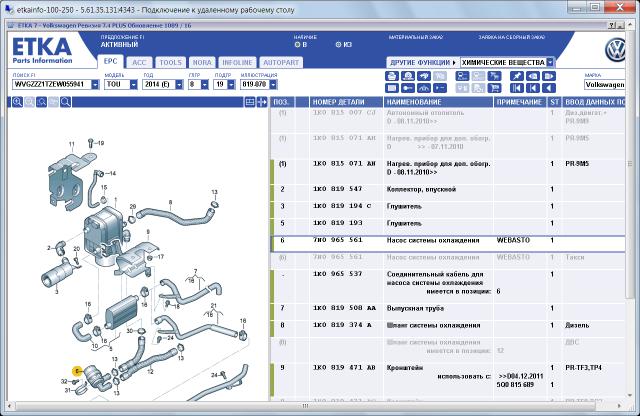Viewport: 640px width, 416px height.
Task: Switch to the EPC tab
Action: click(110, 61)
